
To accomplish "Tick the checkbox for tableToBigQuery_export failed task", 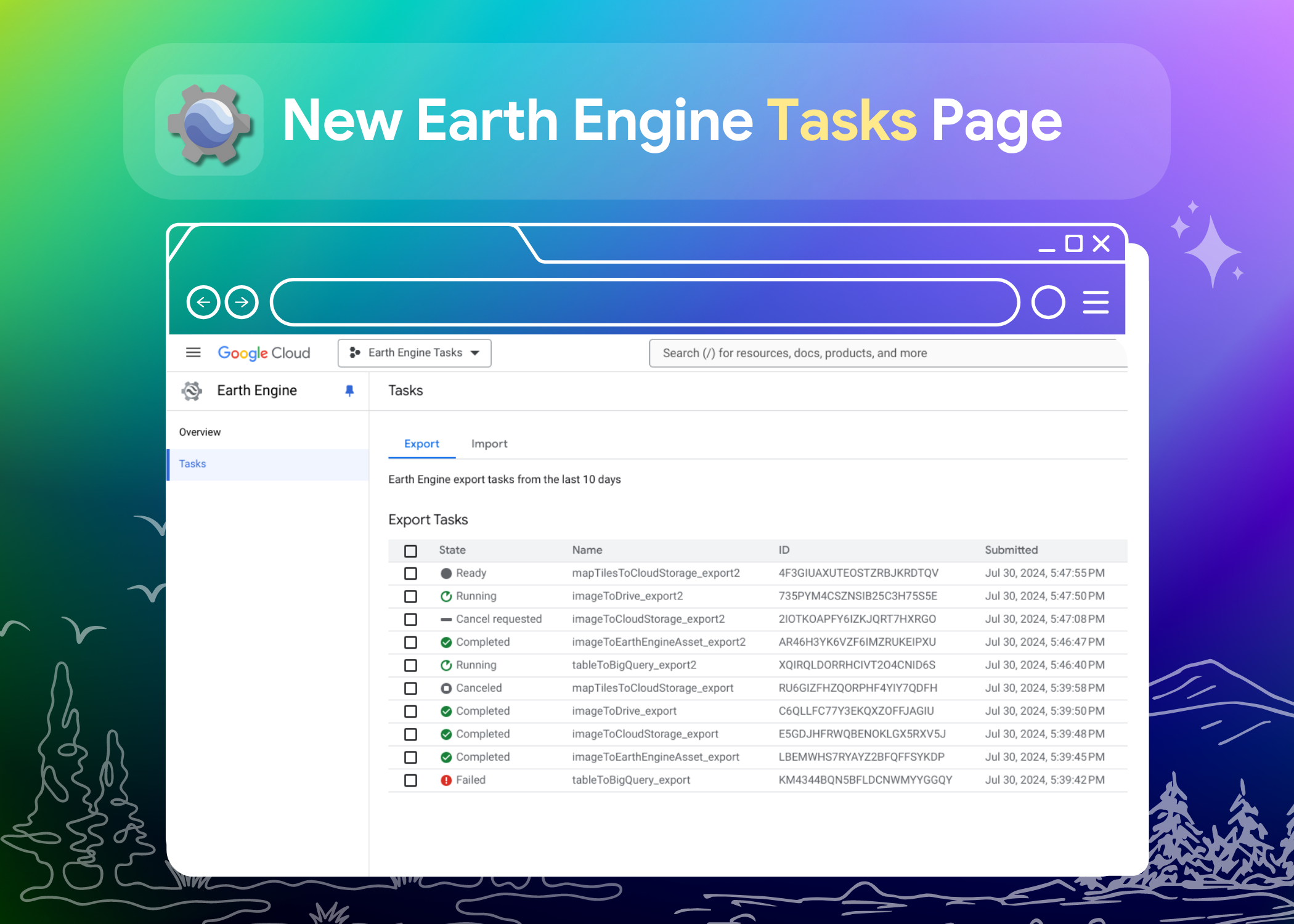I will 410,780.
